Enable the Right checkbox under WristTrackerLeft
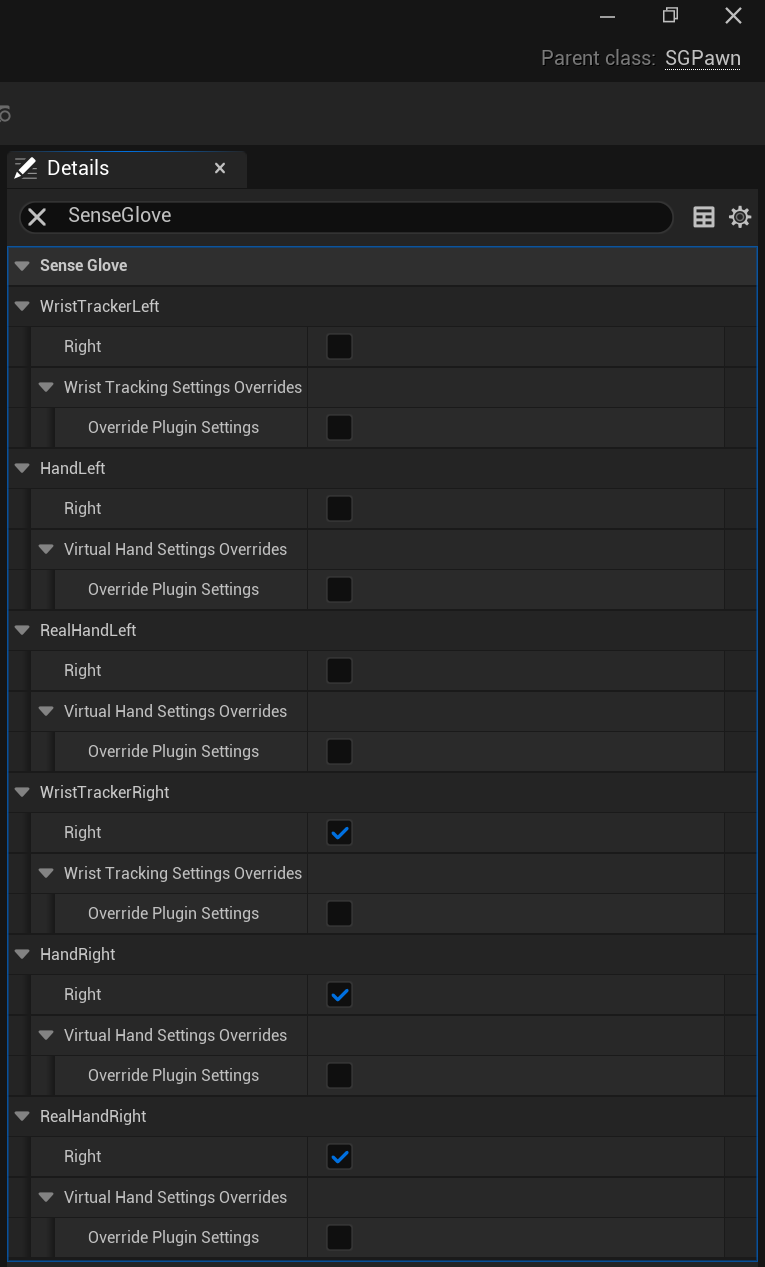Screen dimensions: 765x1267 coord(338,346)
